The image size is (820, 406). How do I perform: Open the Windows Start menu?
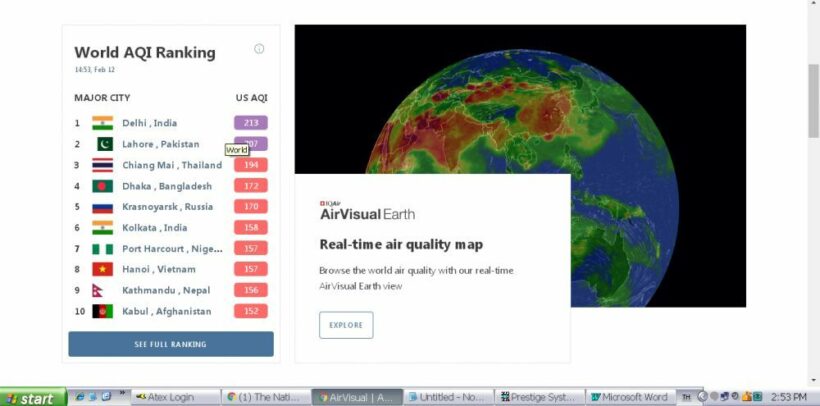(33, 397)
